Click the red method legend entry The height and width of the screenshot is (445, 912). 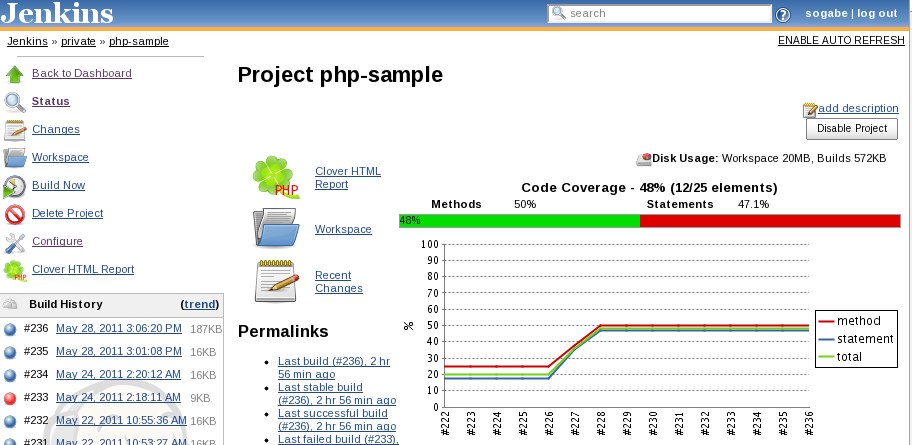coord(849,321)
